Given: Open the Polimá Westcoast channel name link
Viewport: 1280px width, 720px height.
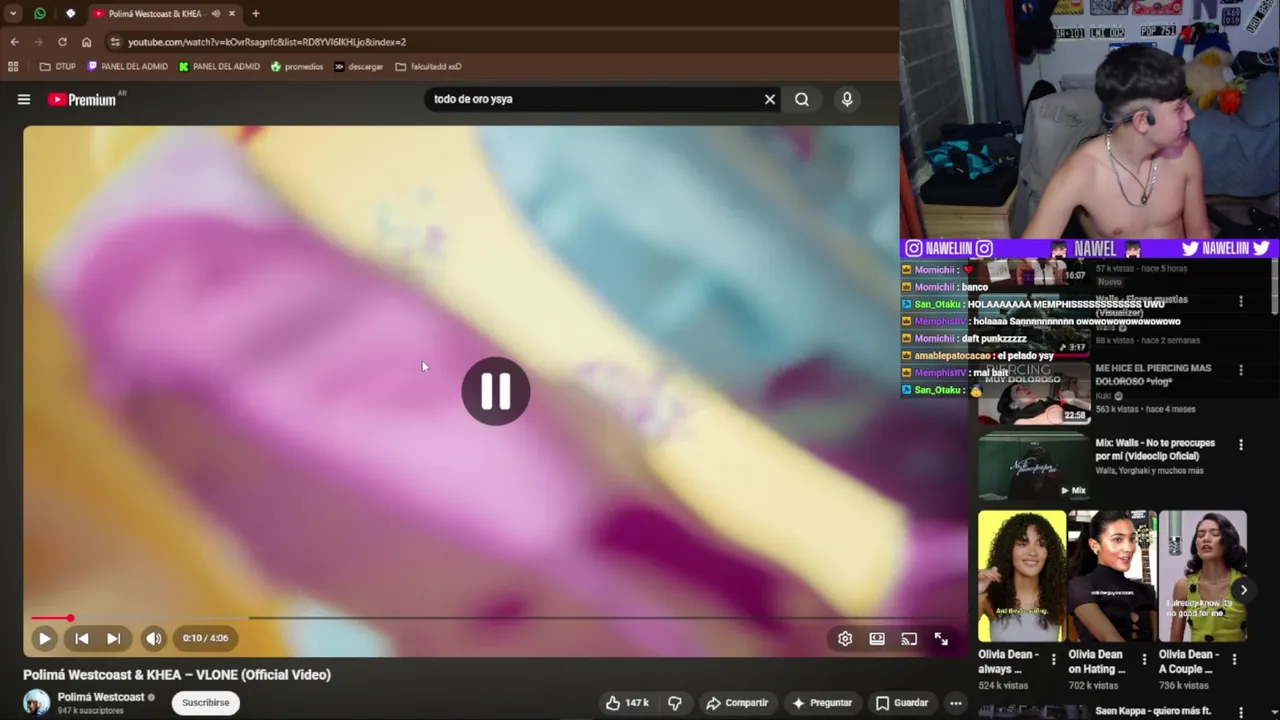Looking at the screenshot, I should tap(101, 697).
